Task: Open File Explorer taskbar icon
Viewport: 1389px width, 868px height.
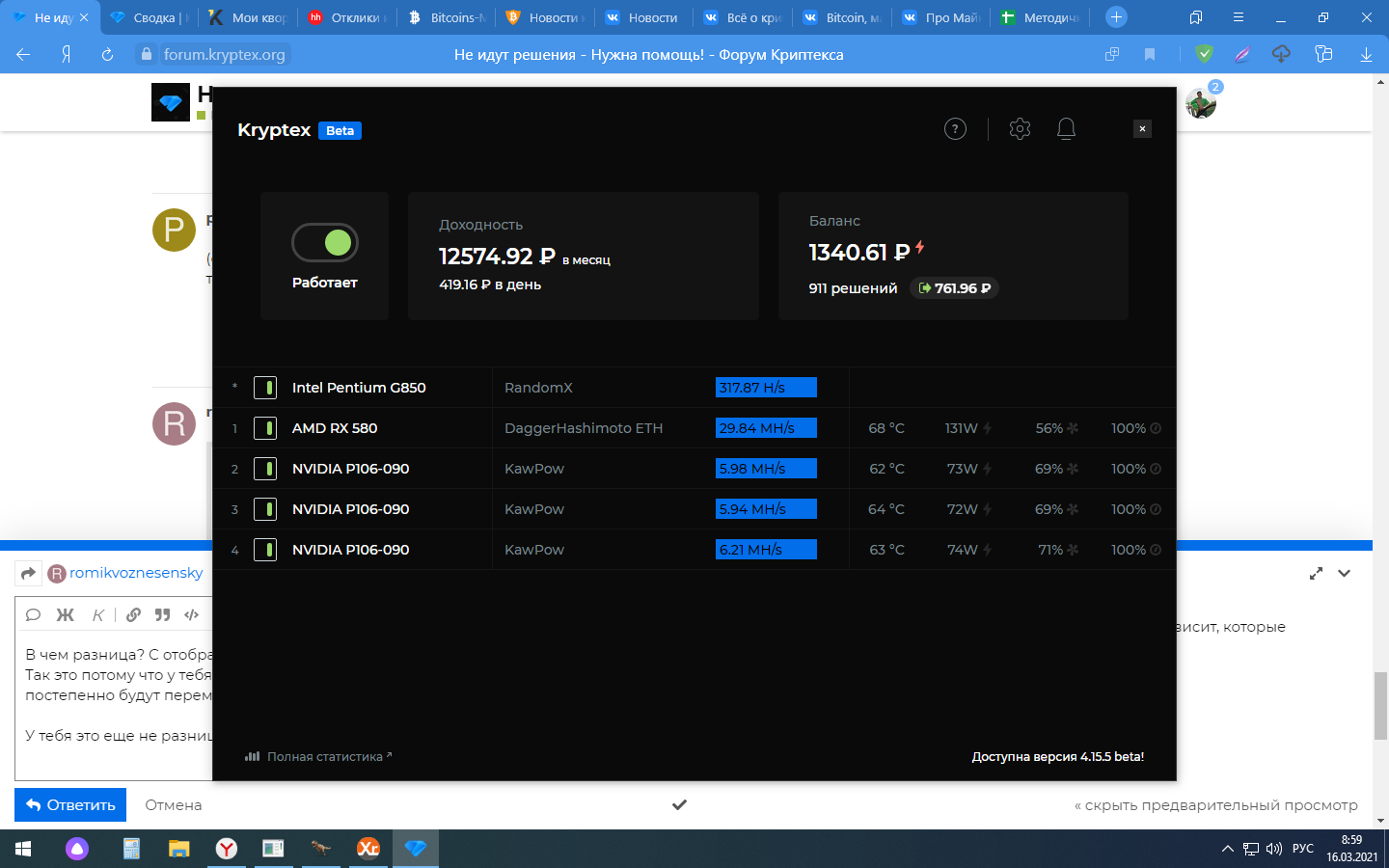Action: click(x=179, y=849)
